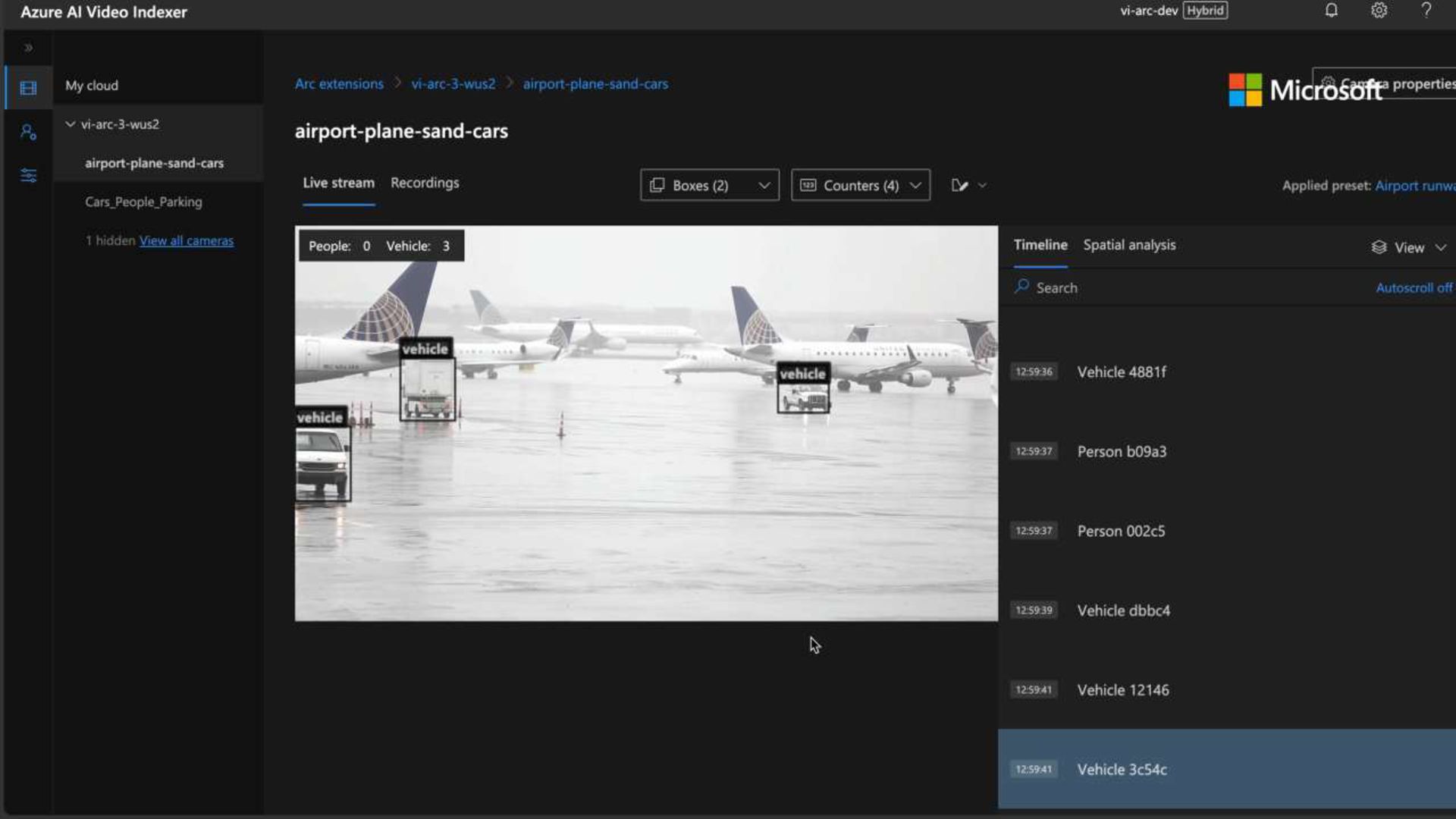The width and height of the screenshot is (1456, 819).
Task: Switch to the Recordings tab
Action: [x=425, y=183]
